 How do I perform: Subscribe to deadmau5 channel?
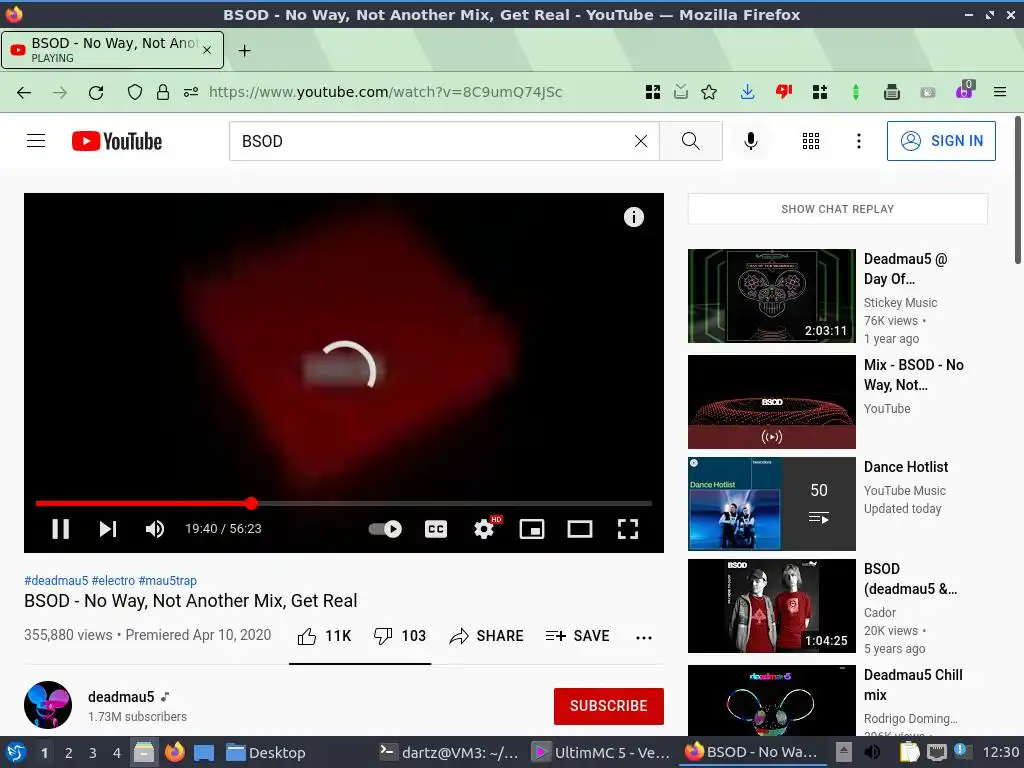[x=609, y=706]
